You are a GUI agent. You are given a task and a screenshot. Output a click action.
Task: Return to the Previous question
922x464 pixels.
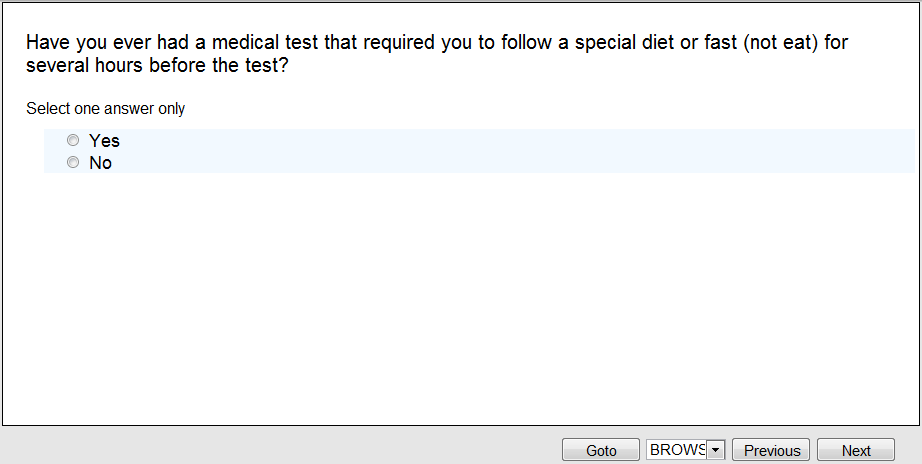[771, 450]
